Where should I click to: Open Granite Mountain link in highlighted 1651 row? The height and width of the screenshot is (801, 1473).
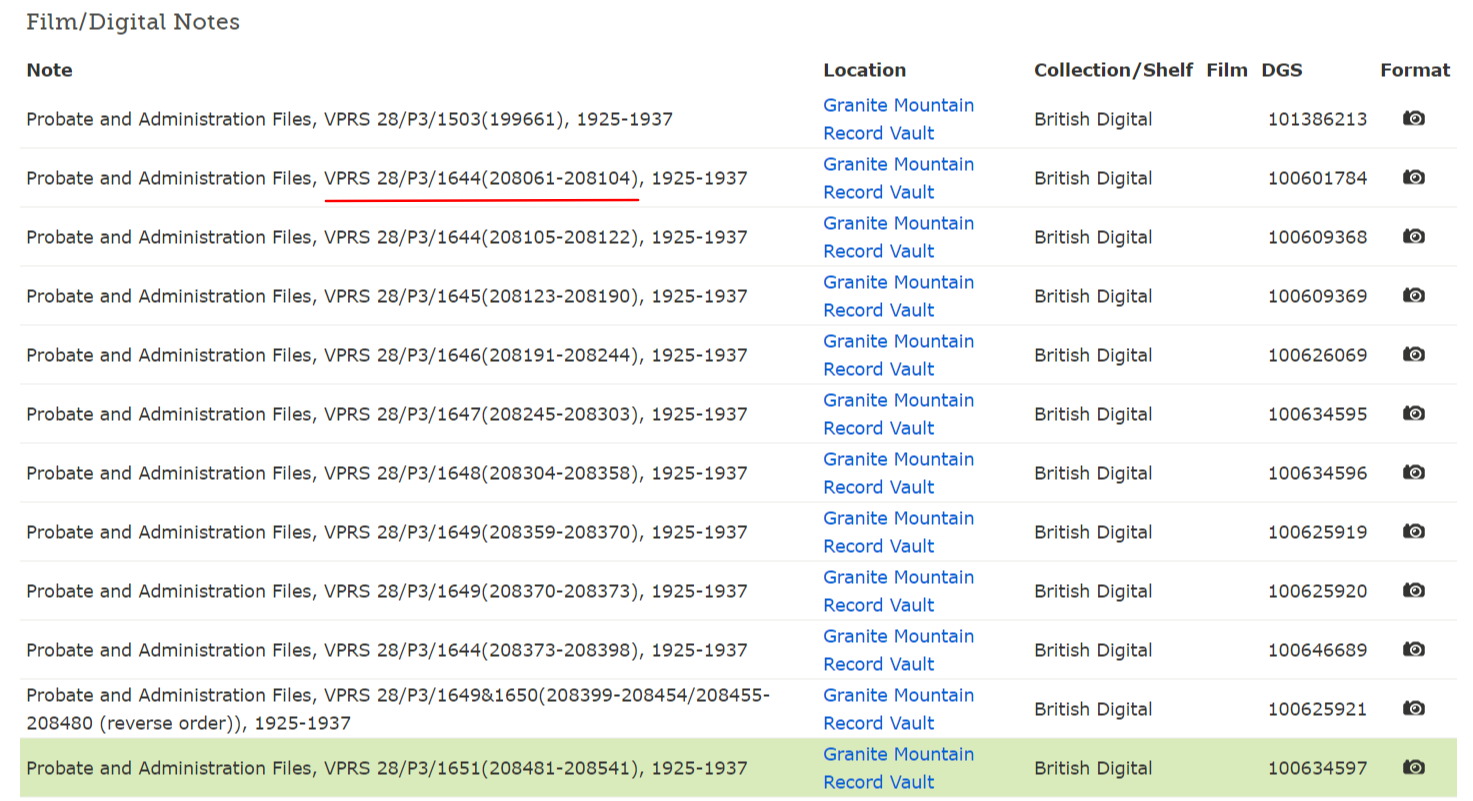pos(897,768)
